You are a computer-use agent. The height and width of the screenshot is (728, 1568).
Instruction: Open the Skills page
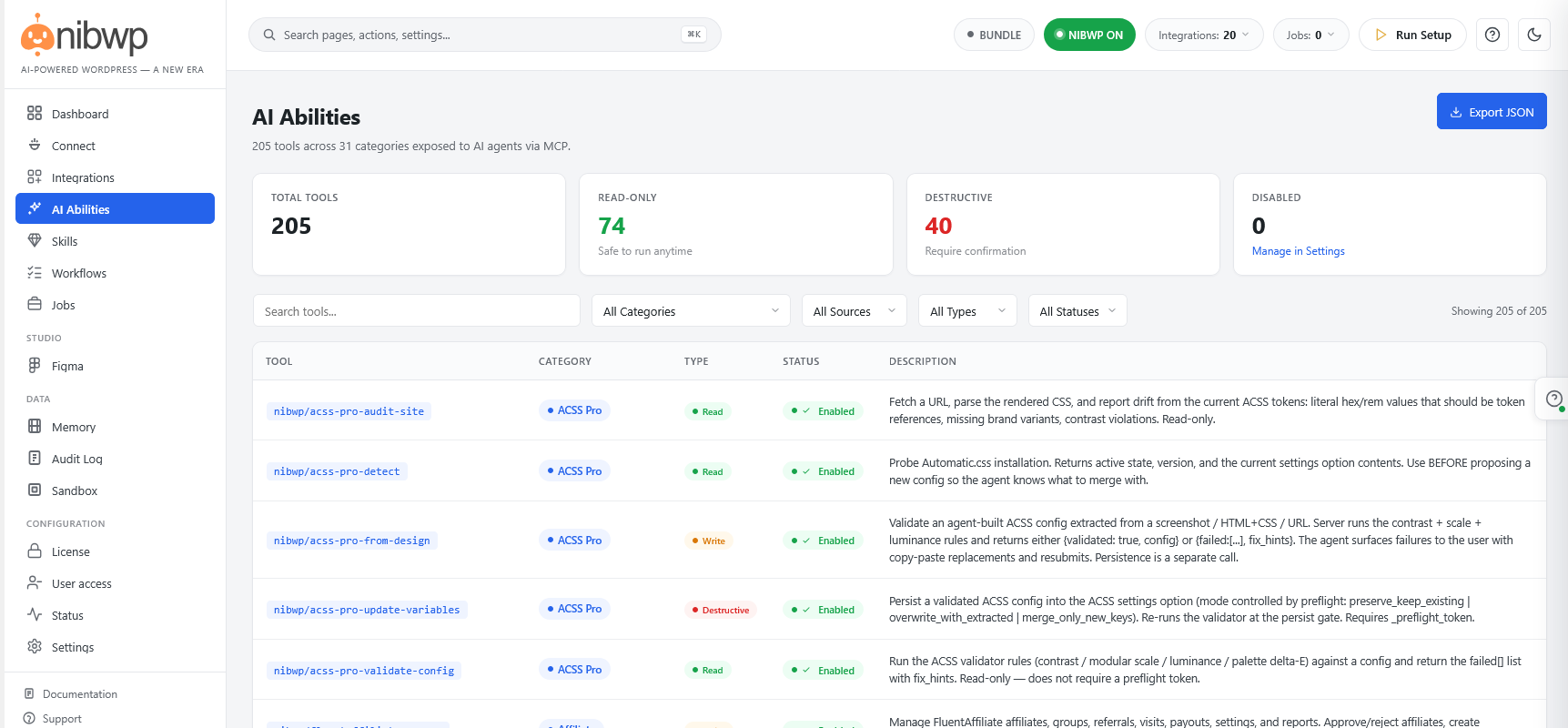(x=115, y=241)
